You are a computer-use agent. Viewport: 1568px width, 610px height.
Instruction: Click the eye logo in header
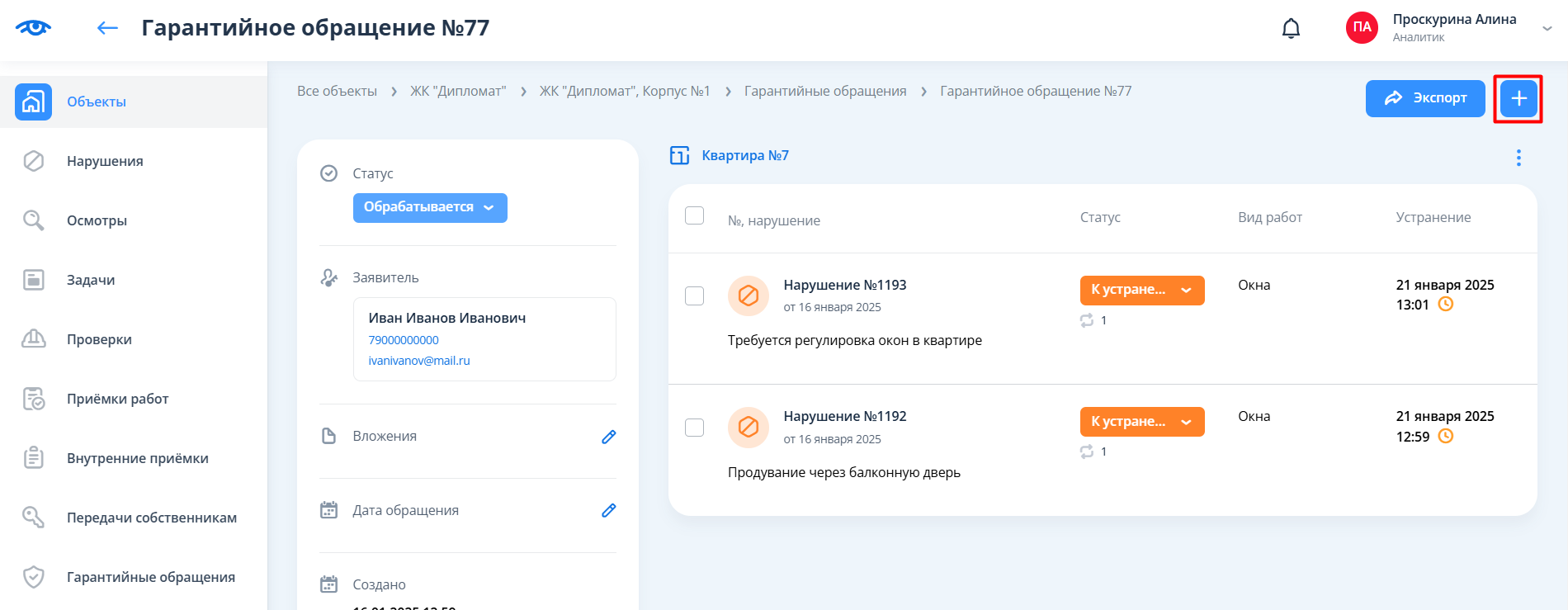click(x=33, y=28)
